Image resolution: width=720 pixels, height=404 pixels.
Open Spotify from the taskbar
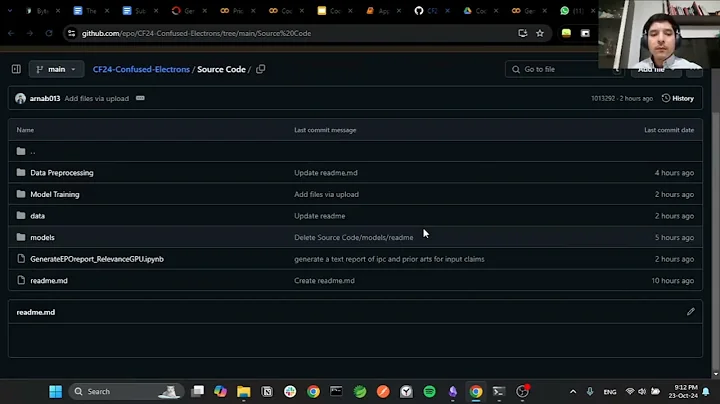(x=429, y=392)
